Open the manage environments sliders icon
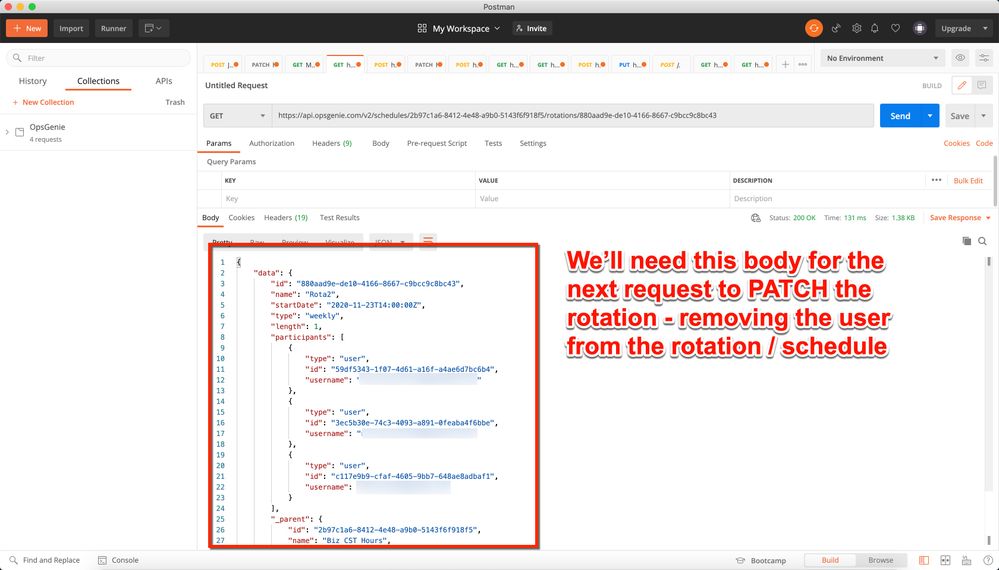The width and height of the screenshot is (999, 570). tap(984, 58)
